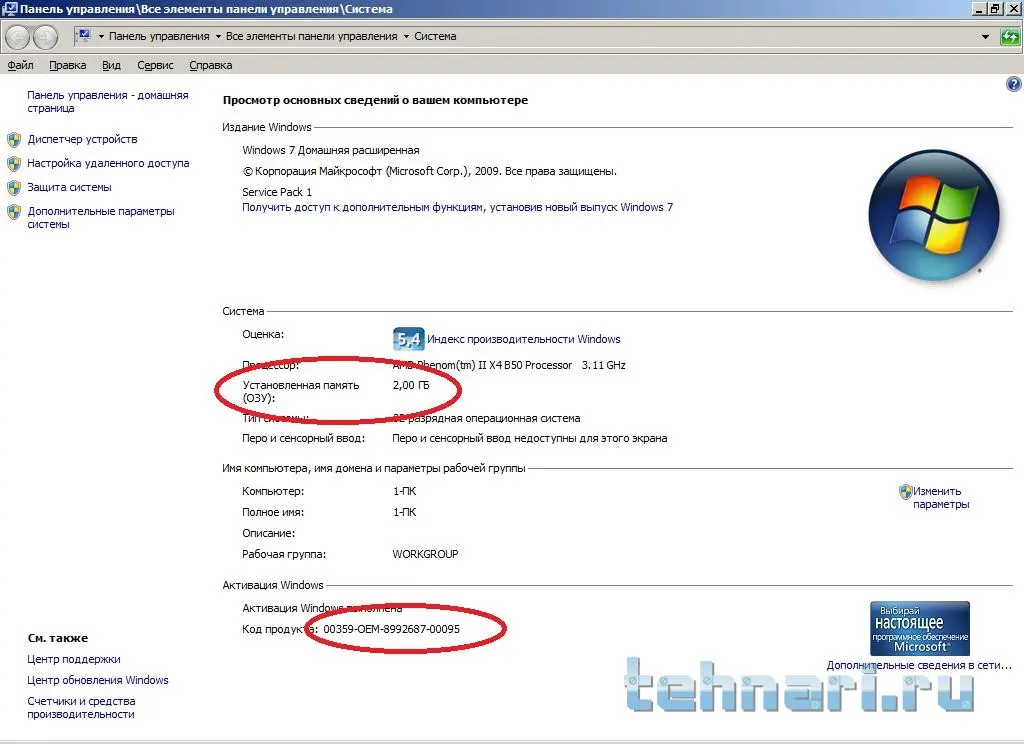The width and height of the screenshot is (1024, 744).
Task: Click the Система breadcrumb segment
Action: click(435, 37)
